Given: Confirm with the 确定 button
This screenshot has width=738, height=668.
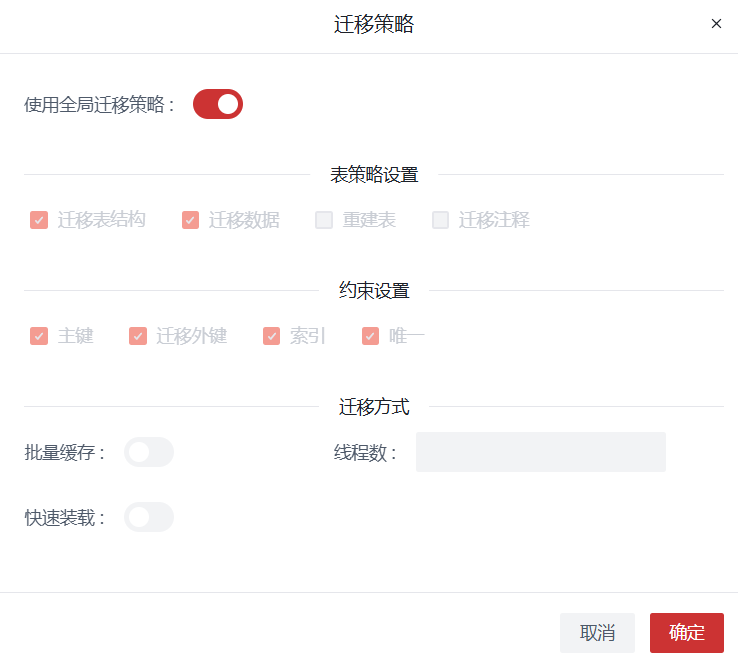Looking at the screenshot, I should [686, 632].
